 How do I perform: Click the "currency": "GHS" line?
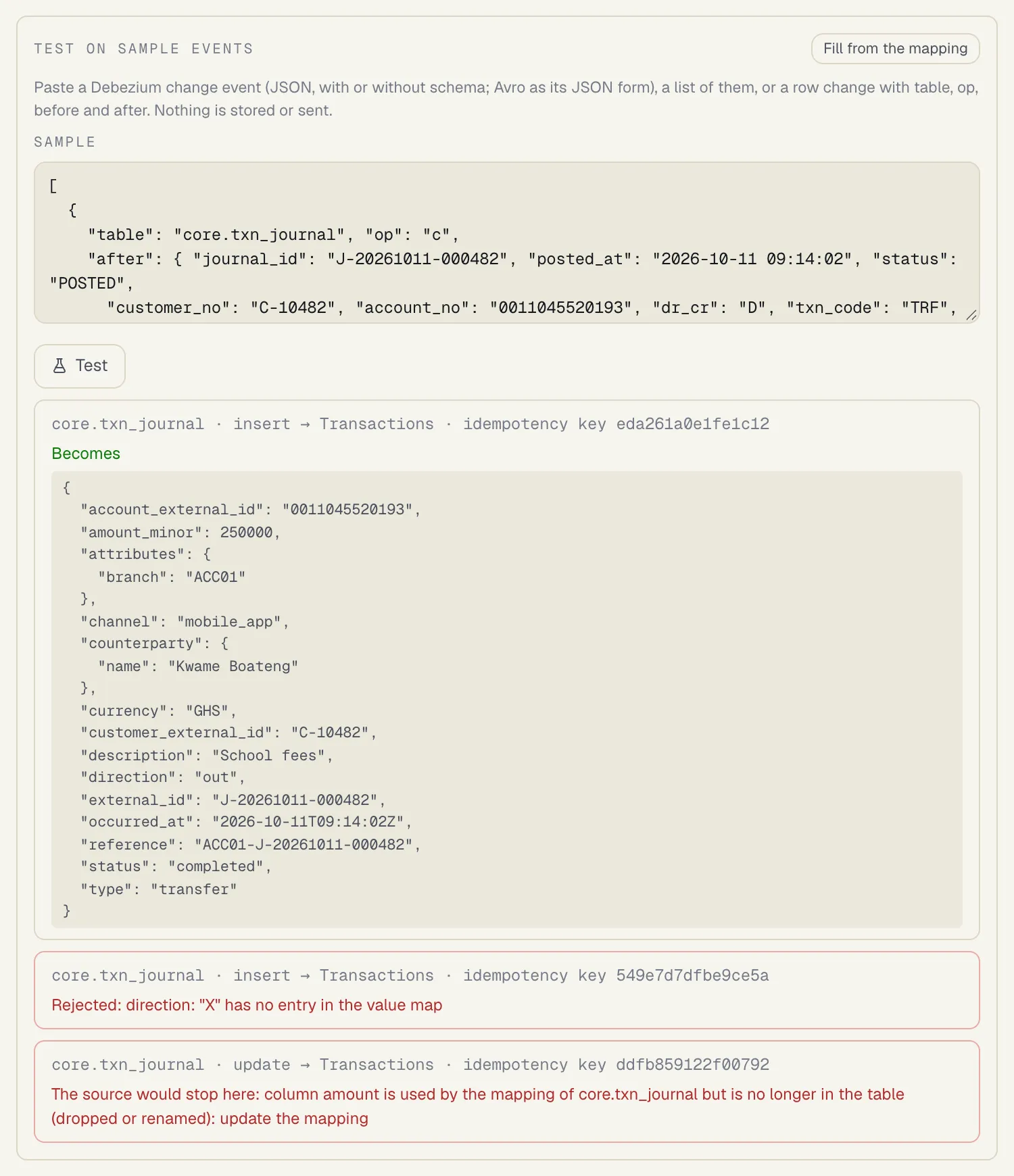158,711
